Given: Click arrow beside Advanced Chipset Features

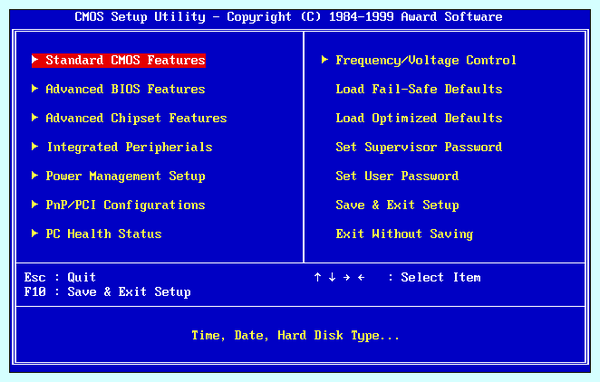Looking at the screenshot, I should (35, 117).
